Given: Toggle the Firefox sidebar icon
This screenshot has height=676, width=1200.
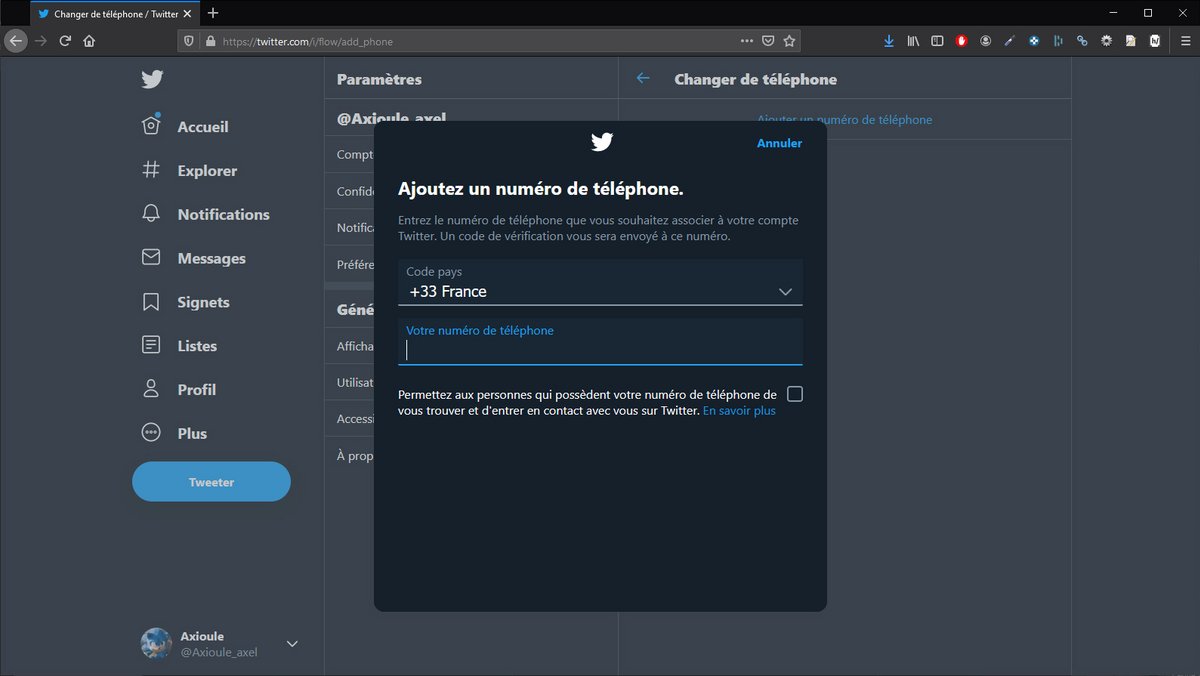Looking at the screenshot, I should coord(937,41).
